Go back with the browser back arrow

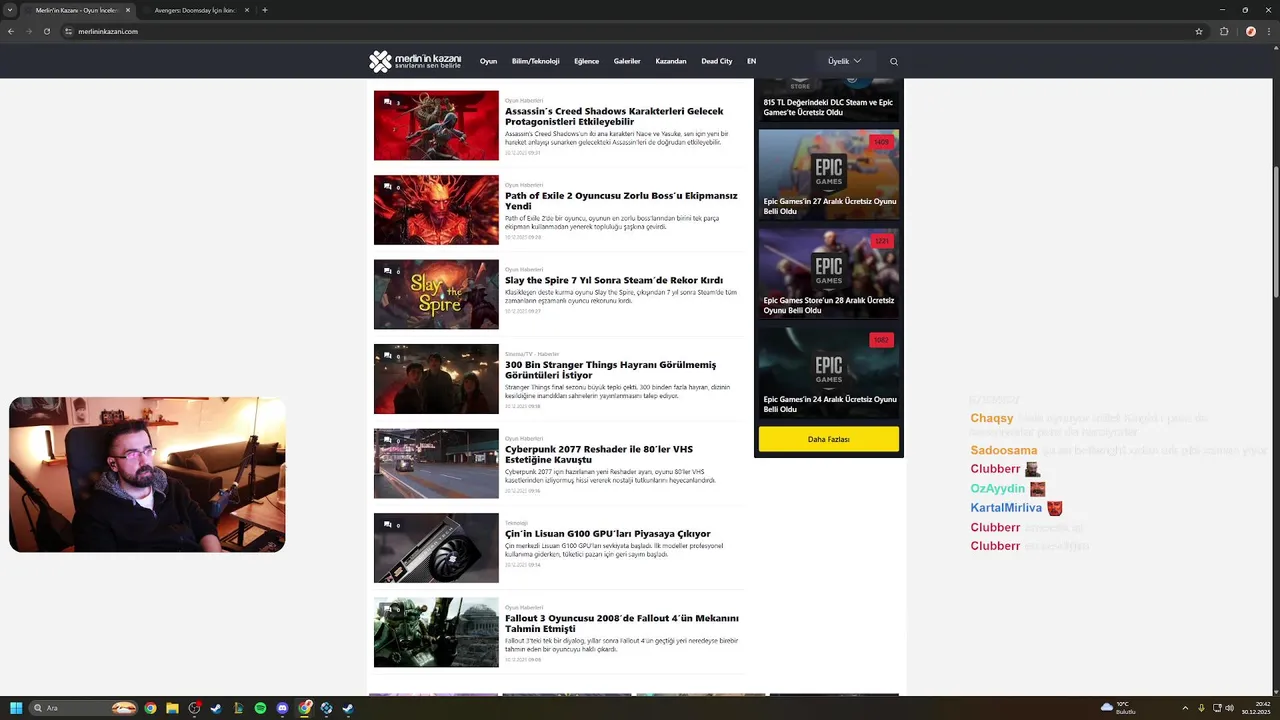[11, 31]
